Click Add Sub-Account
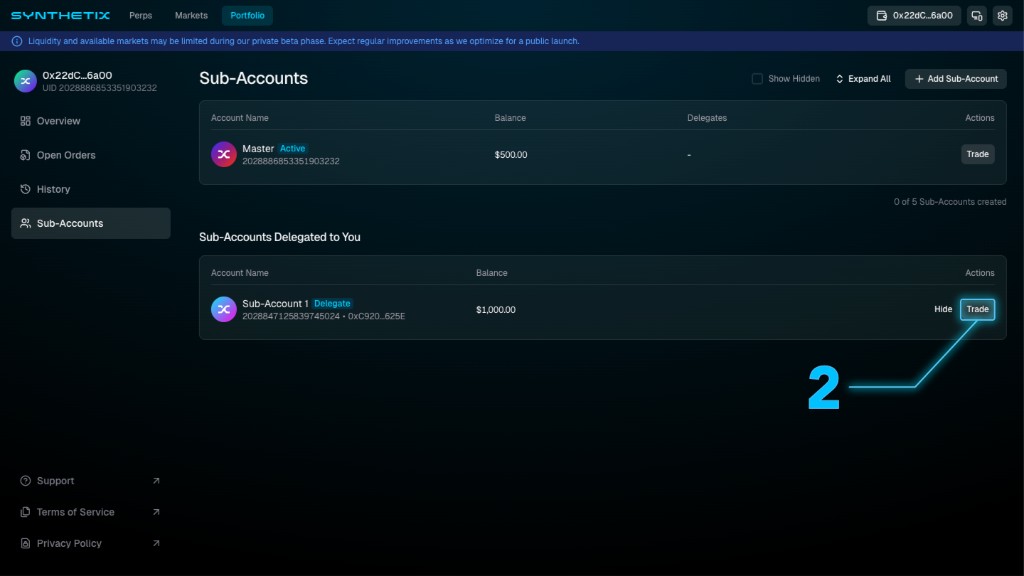Image resolution: width=1024 pixels, height=576 pixels. pos(955,78)
